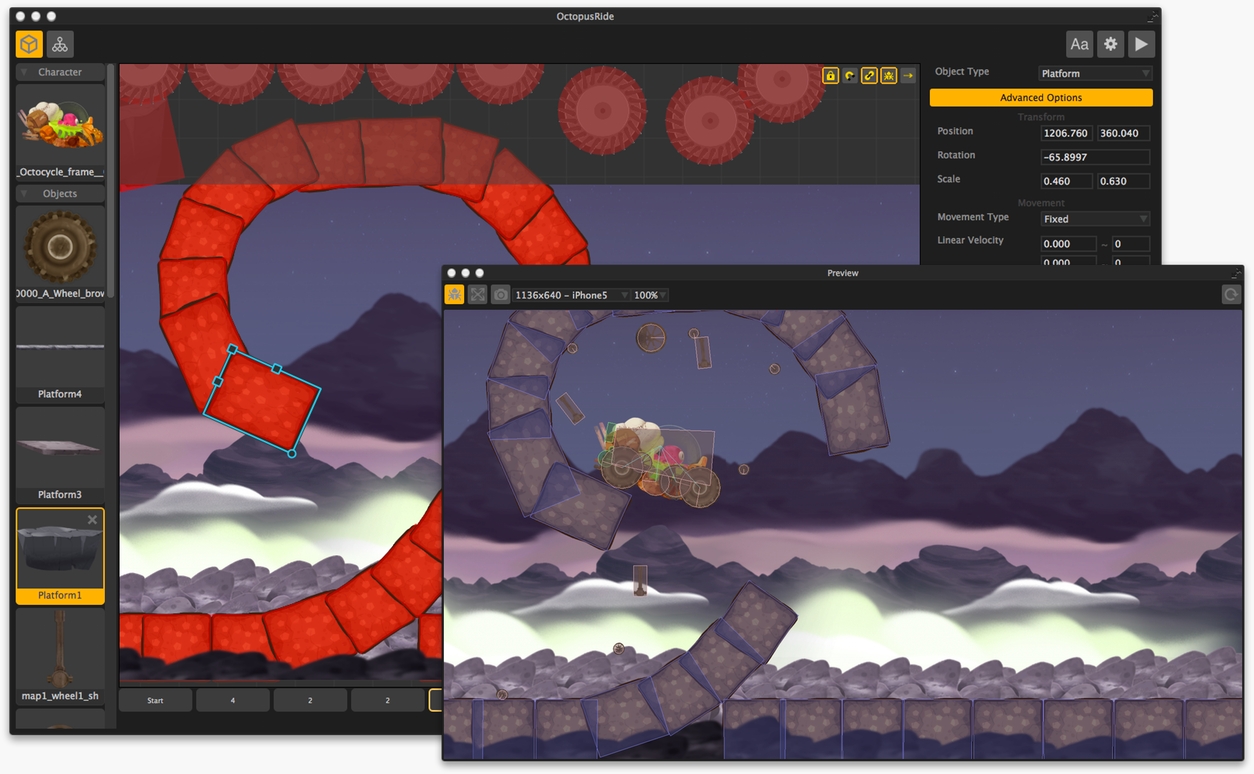Click the Advanced Options button
The height and width of the screenshot is (774, 1254).
click(x=1041, y=98)
